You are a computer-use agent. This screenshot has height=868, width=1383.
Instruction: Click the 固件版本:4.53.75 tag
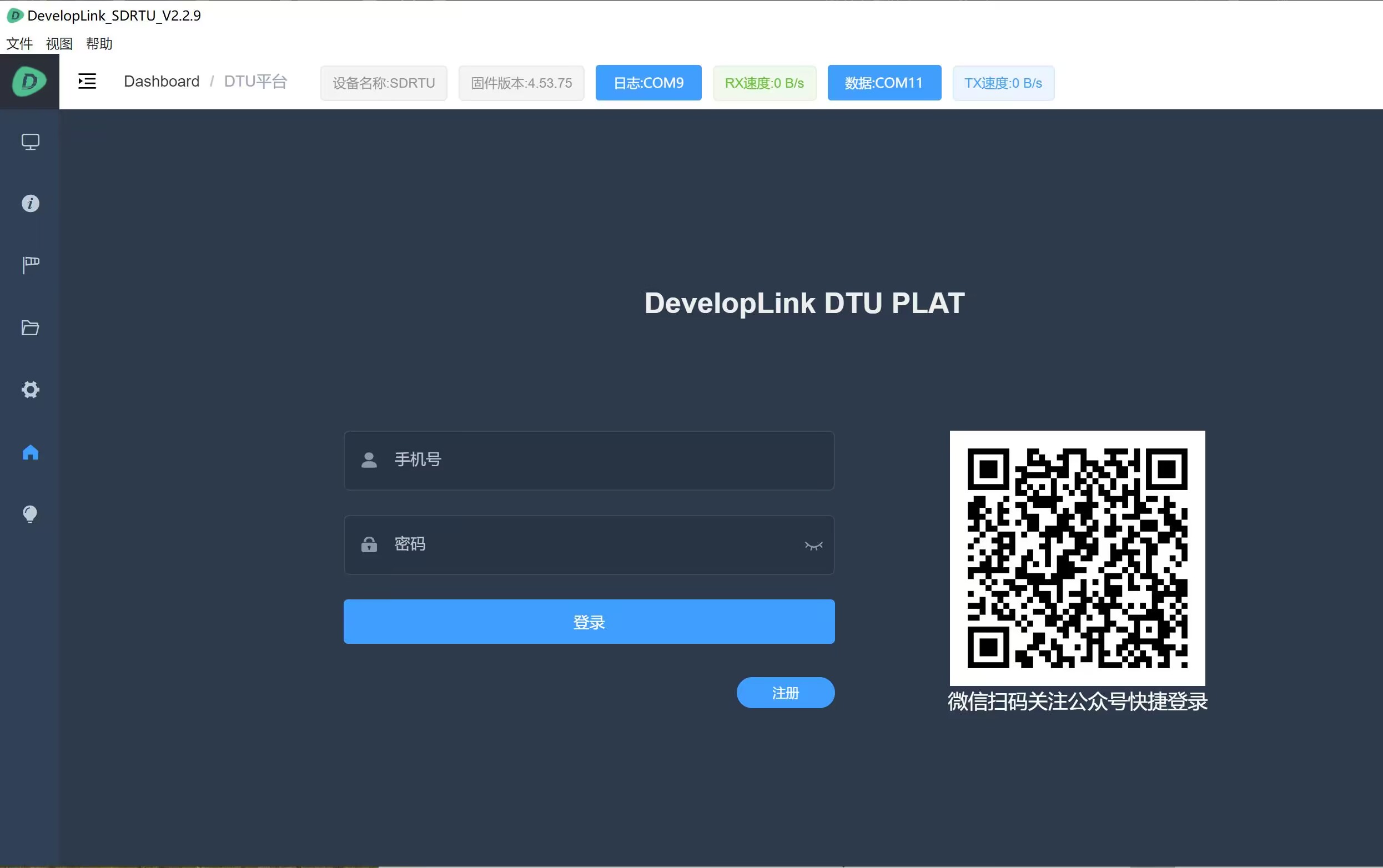point(521,83)
